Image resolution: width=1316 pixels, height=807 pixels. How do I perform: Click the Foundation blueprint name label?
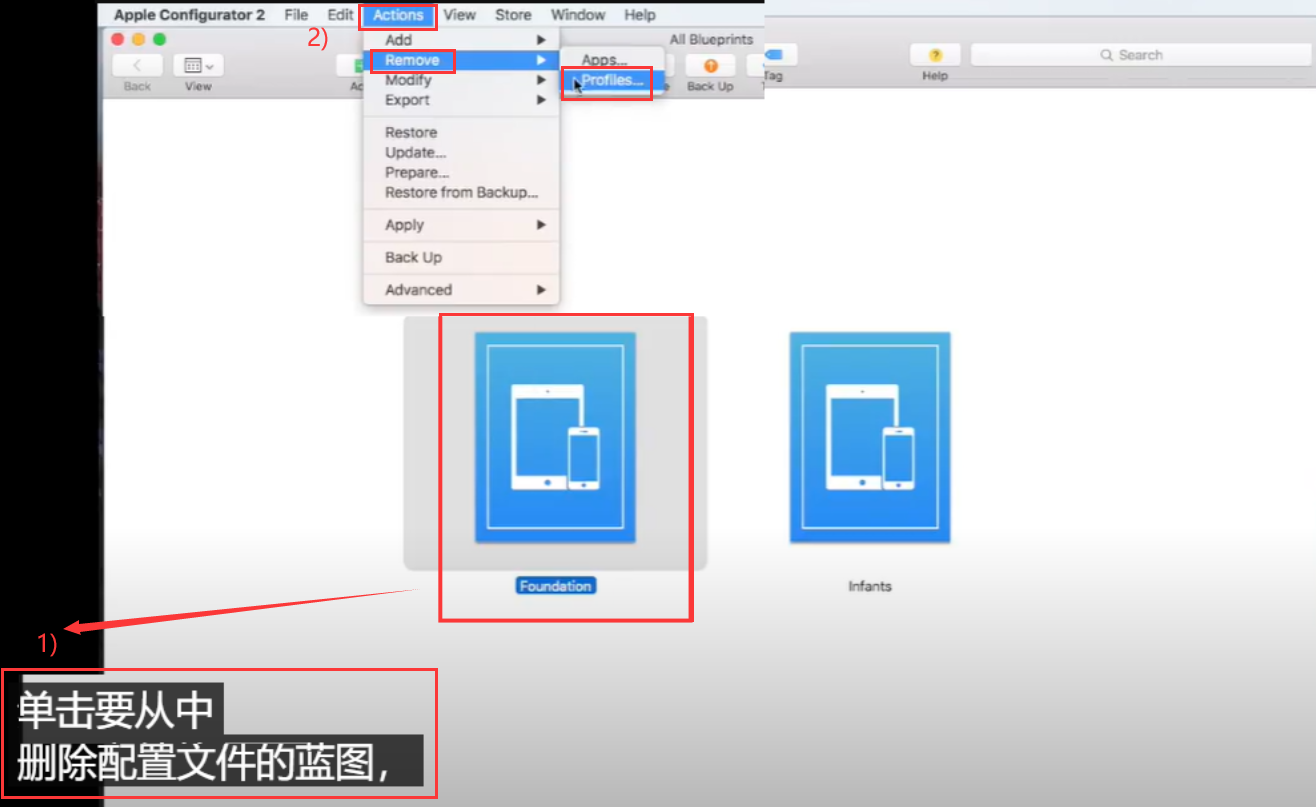click(x=555, y=586)
